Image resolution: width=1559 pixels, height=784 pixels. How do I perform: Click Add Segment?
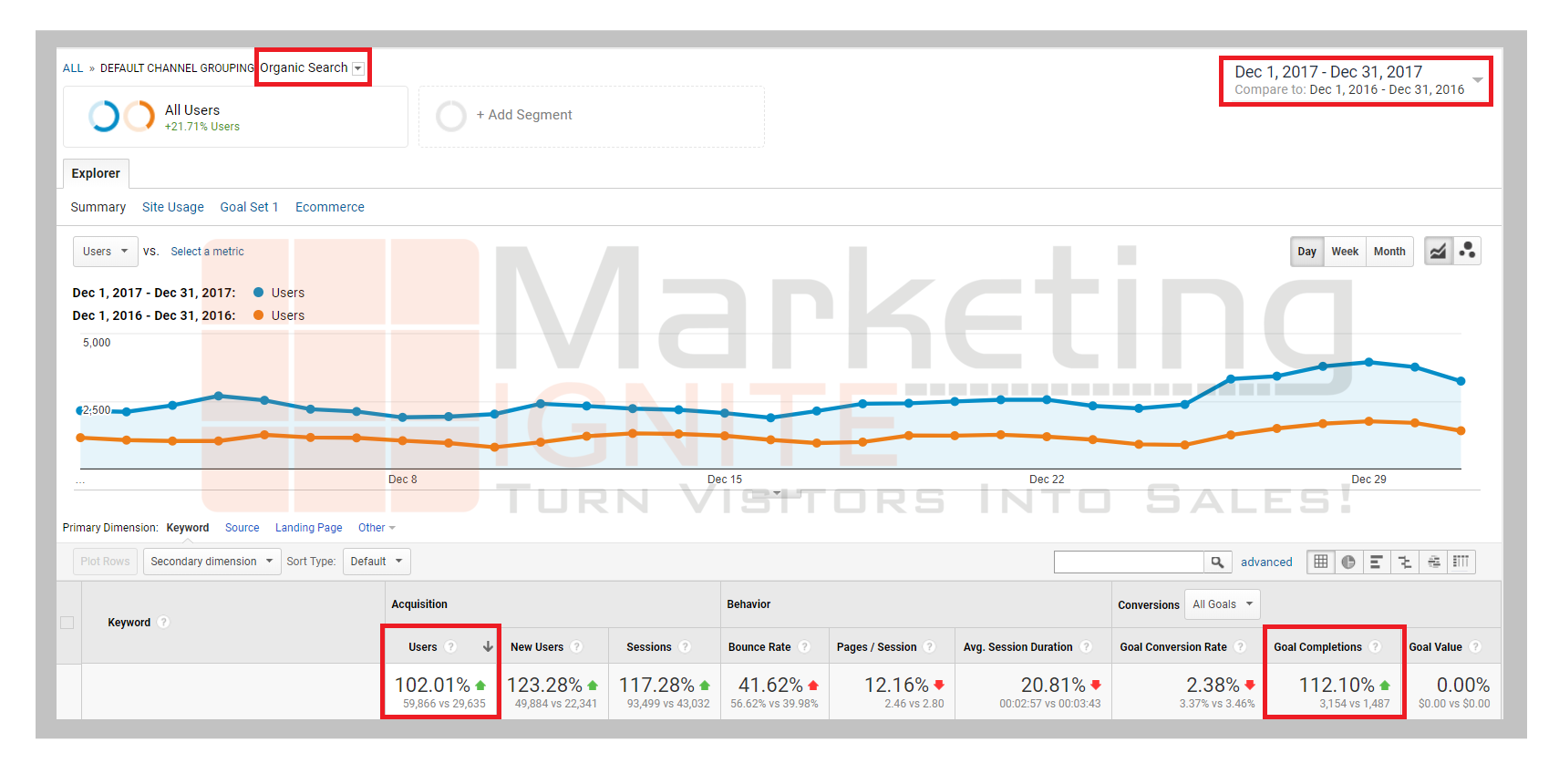click(523, 115)
